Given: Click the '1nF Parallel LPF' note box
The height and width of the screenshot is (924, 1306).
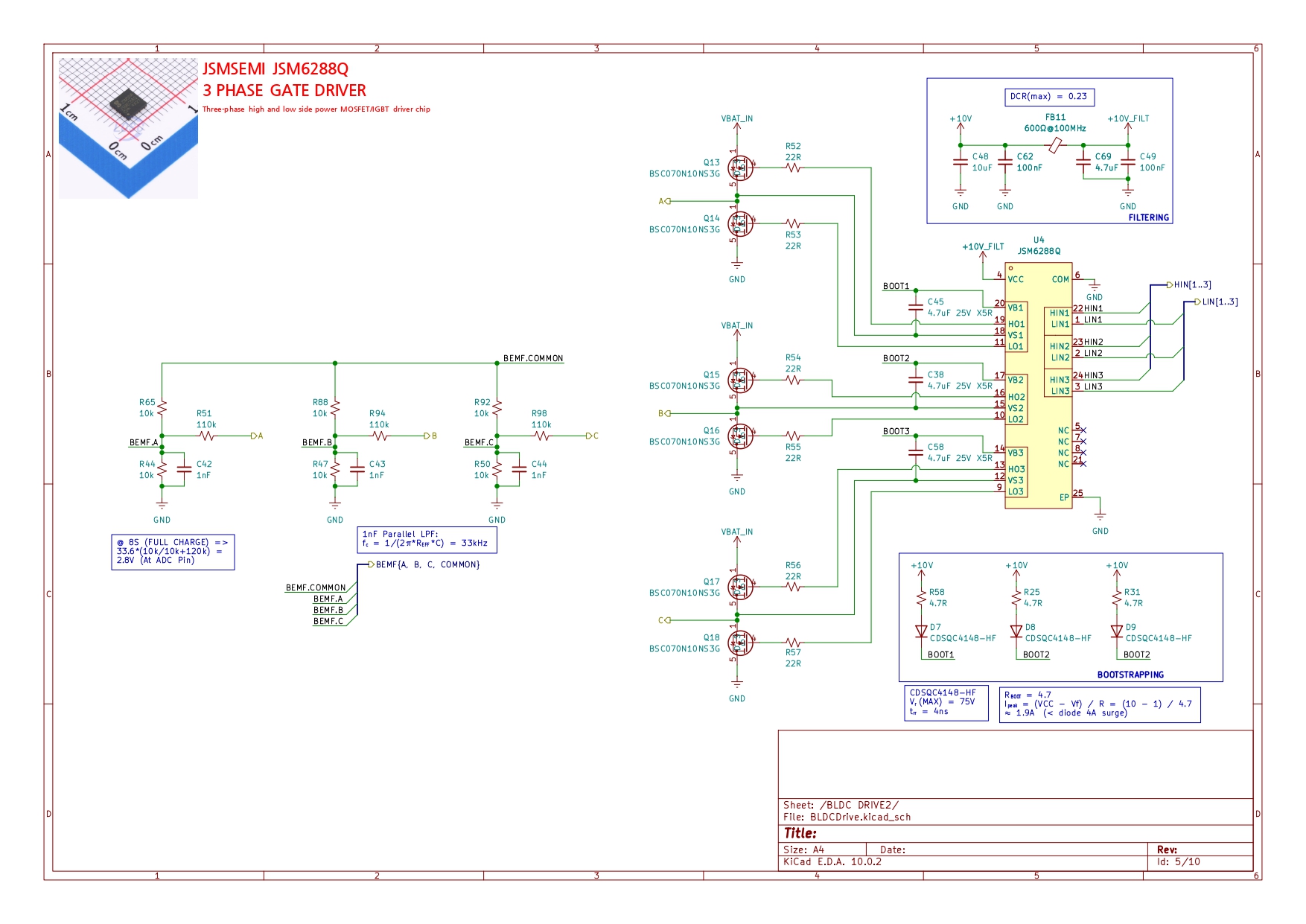Looking at the screenshot, I should click(427, 540).
